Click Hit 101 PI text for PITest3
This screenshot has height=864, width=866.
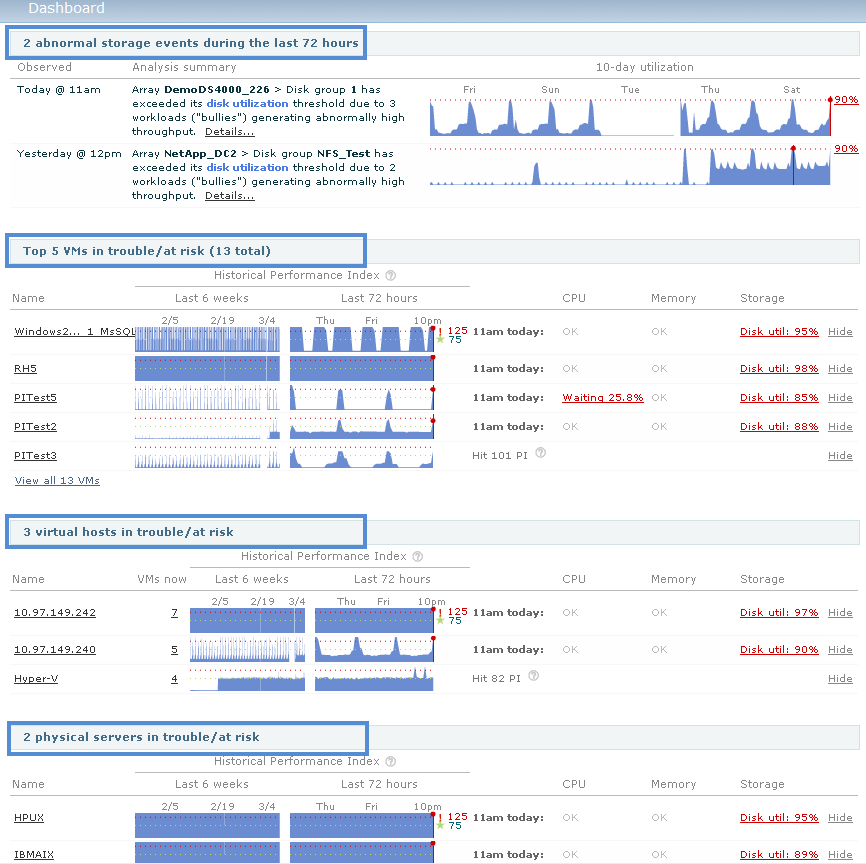(499, 456)
